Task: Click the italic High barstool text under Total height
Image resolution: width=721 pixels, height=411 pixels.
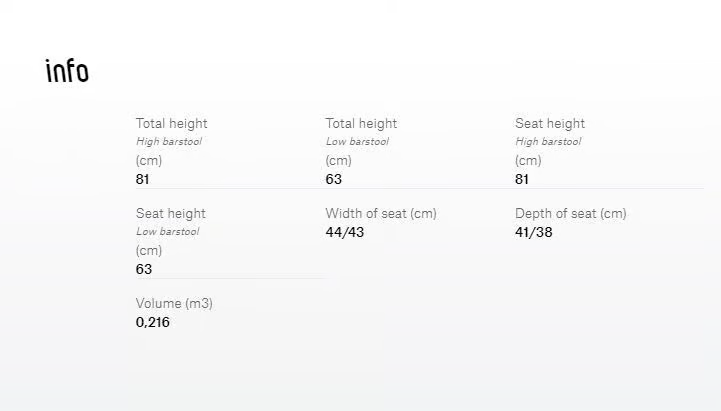Action: 169,142
